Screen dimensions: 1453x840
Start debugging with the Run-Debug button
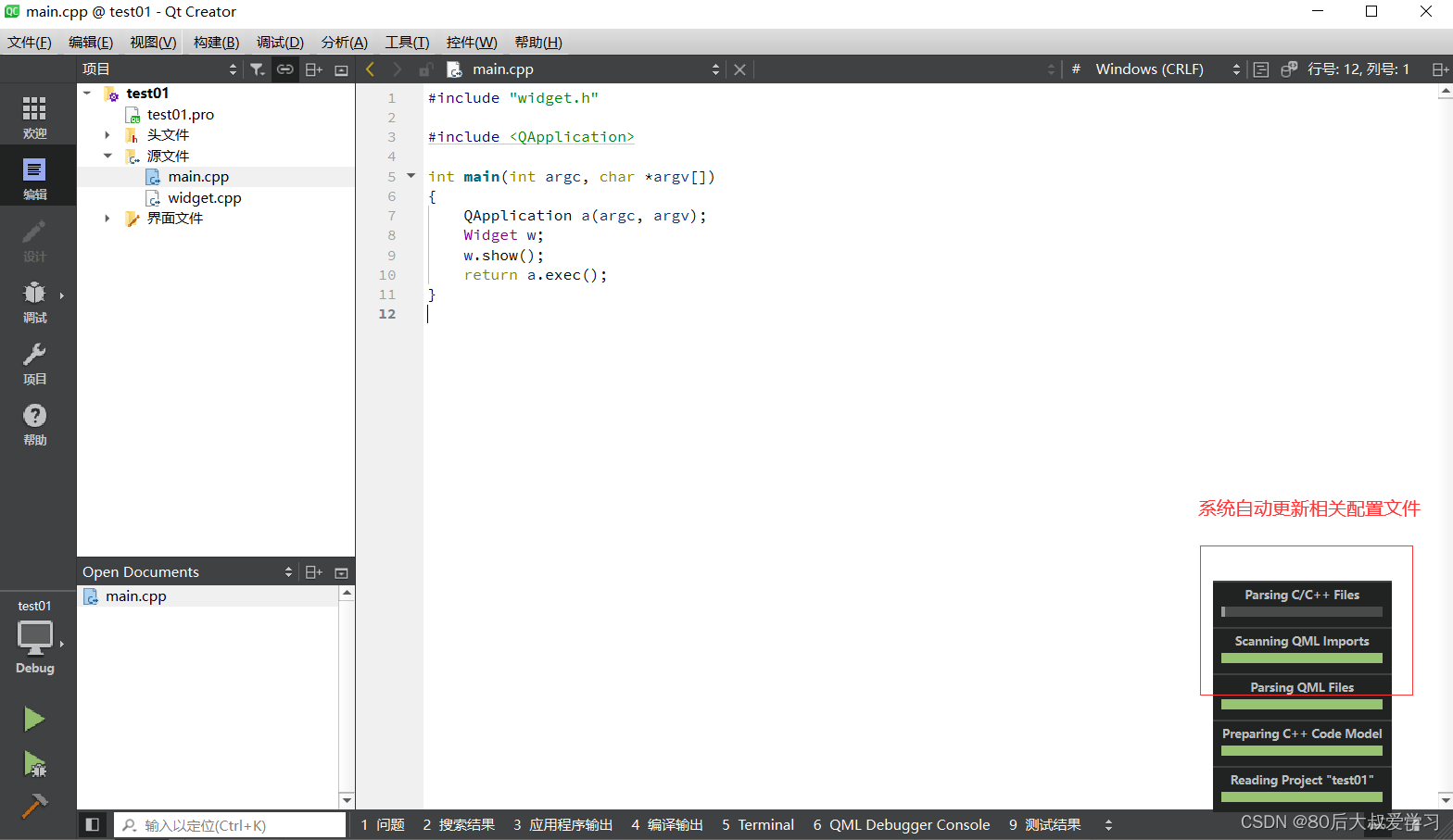pyautogui.click(x=34, y=763)
